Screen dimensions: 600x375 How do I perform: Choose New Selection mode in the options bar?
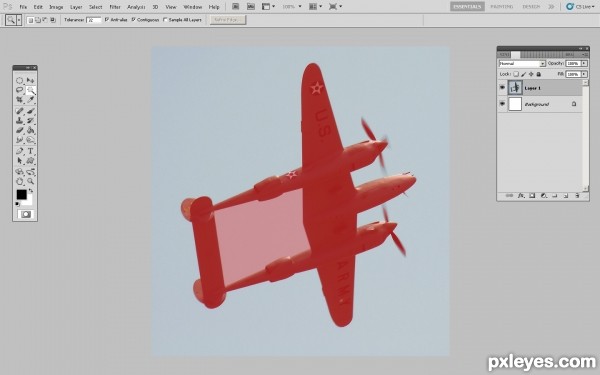30,20
